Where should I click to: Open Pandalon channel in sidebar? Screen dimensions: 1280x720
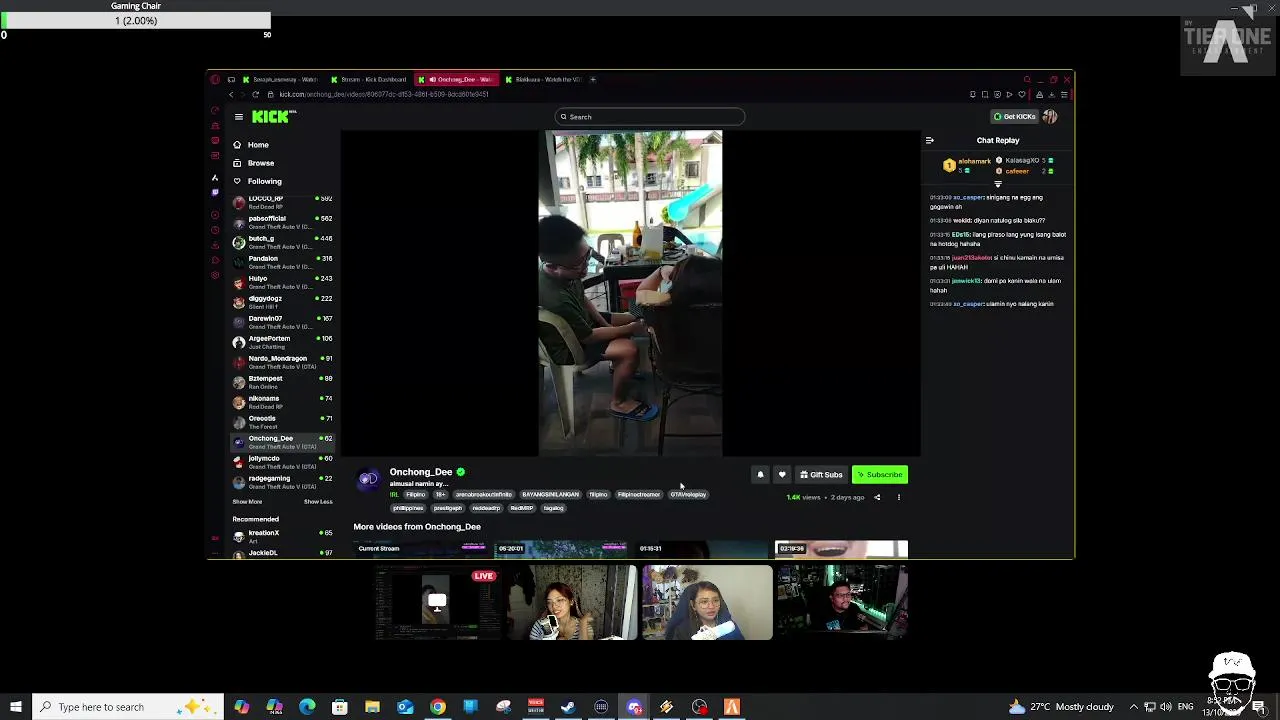pos(282,262)
